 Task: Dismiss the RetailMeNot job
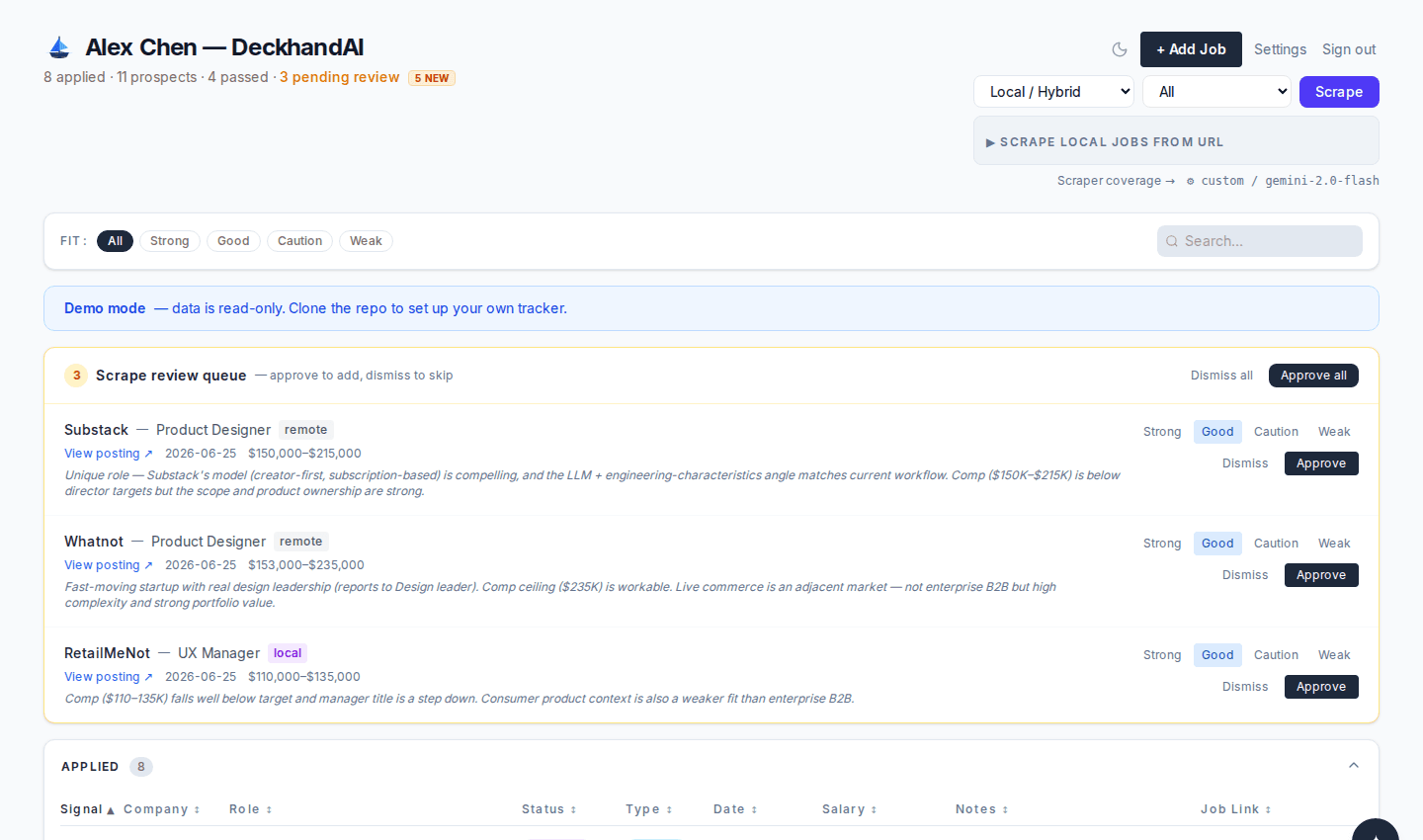coord(1245,687)
